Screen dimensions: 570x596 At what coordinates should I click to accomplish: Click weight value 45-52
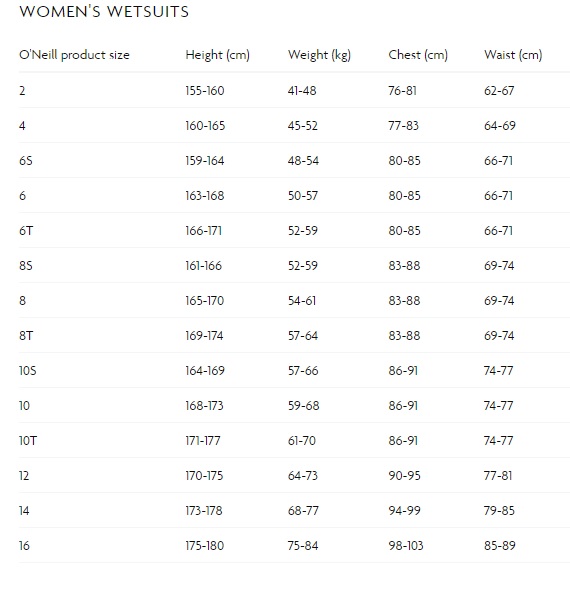click(302, 126)
